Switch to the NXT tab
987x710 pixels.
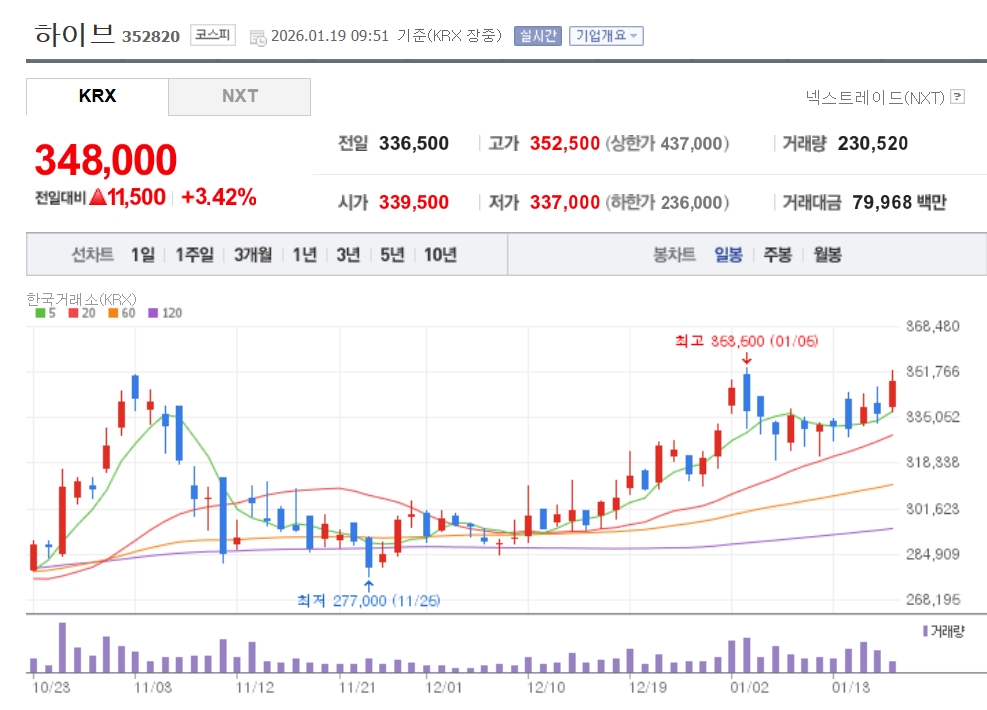pos(239,96)
